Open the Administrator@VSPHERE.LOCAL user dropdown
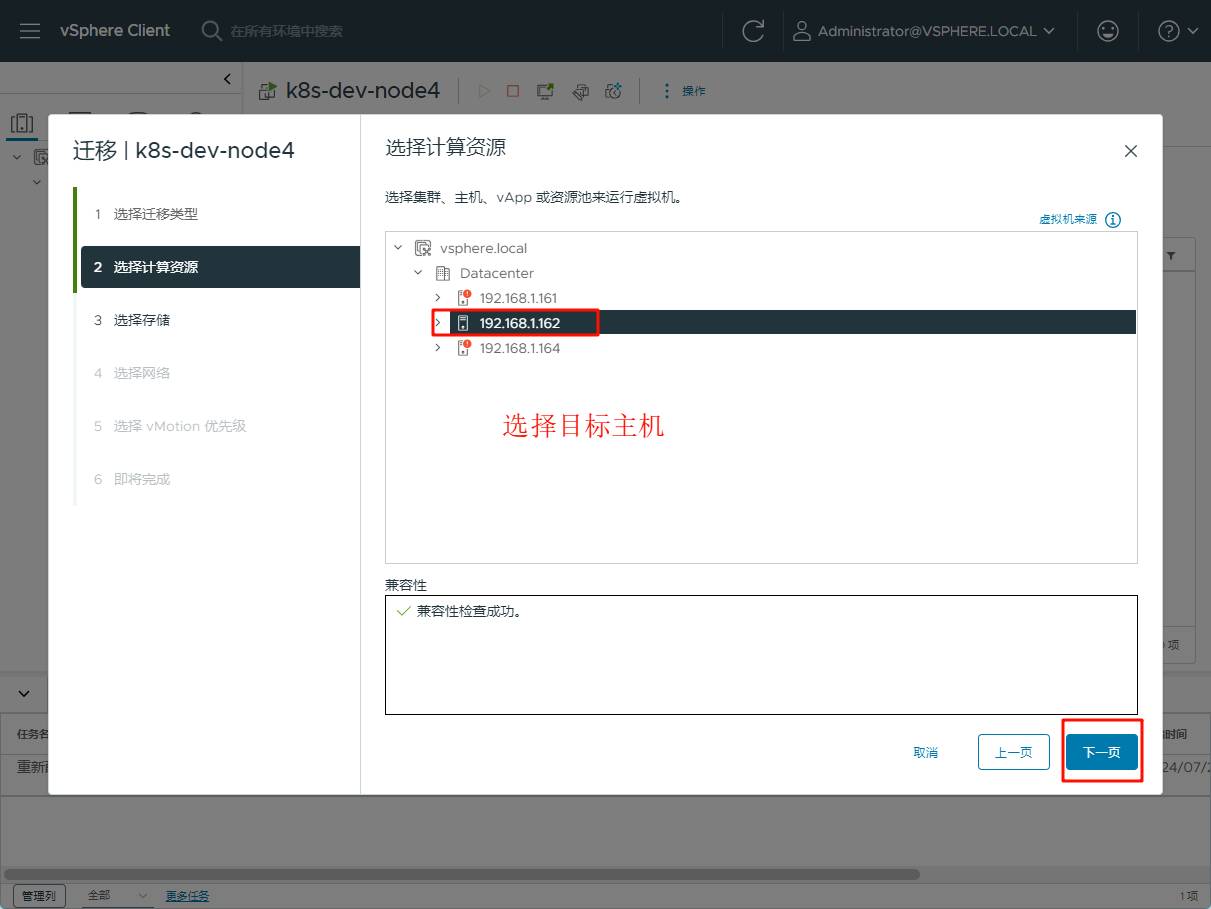Screen dimensions: 1211x909 pos(924,31)
